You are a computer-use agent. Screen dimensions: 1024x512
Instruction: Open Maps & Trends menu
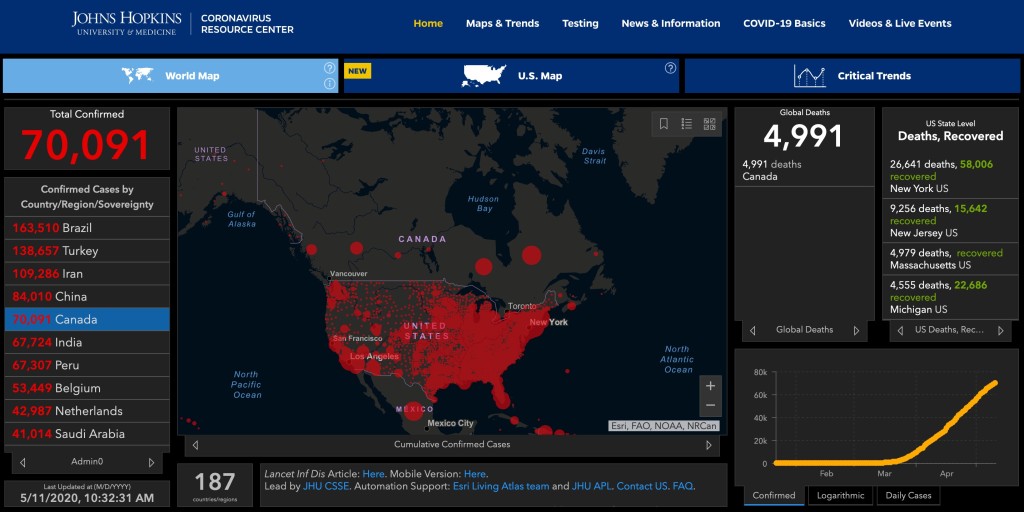click(502, 24)
